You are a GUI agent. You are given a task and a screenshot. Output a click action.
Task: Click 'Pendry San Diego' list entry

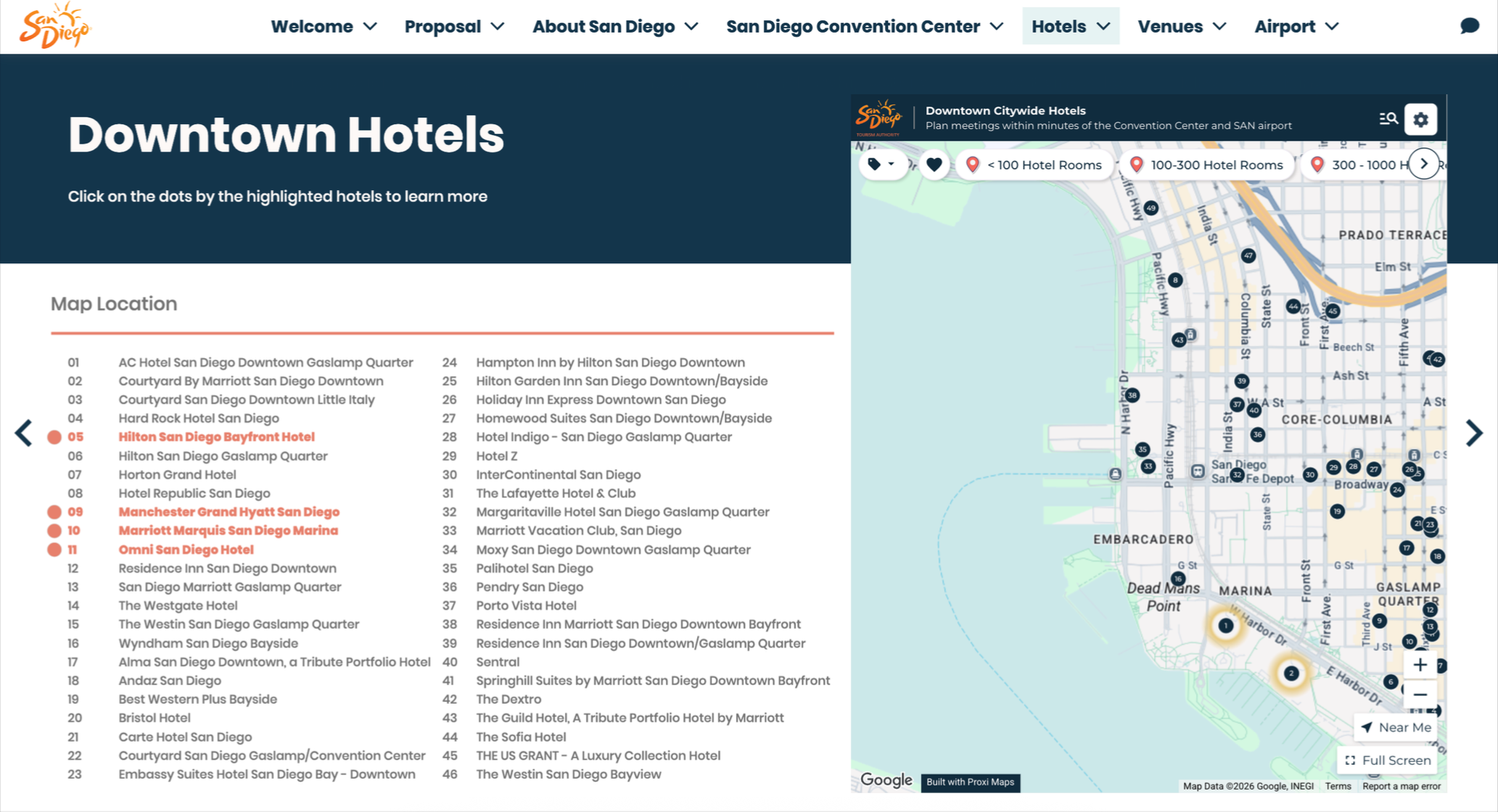click(x=529, y=587)
